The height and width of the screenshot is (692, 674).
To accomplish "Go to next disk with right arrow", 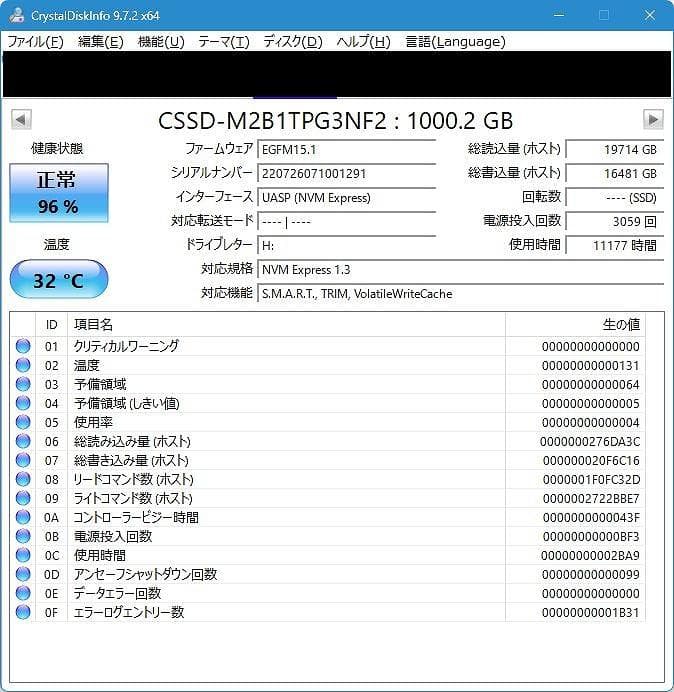I will [x=653, y=119].
